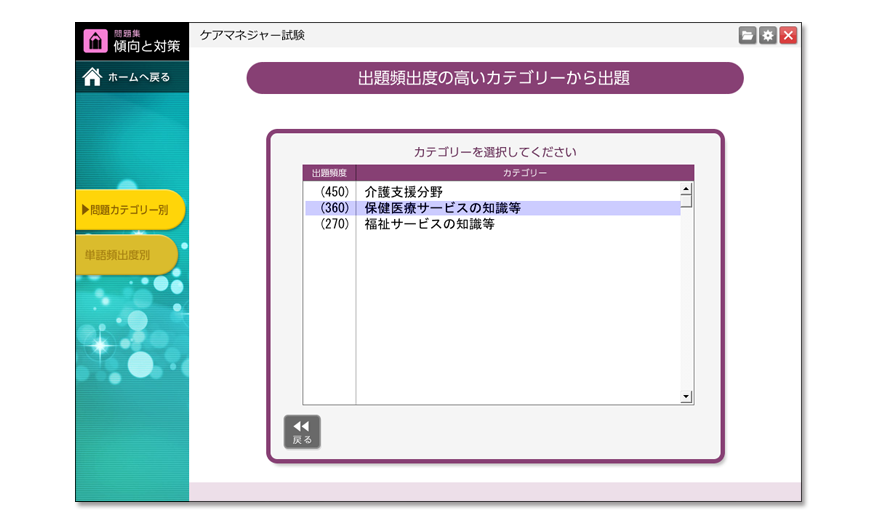Open settings with the gear icon

click(x=768, y=35)
